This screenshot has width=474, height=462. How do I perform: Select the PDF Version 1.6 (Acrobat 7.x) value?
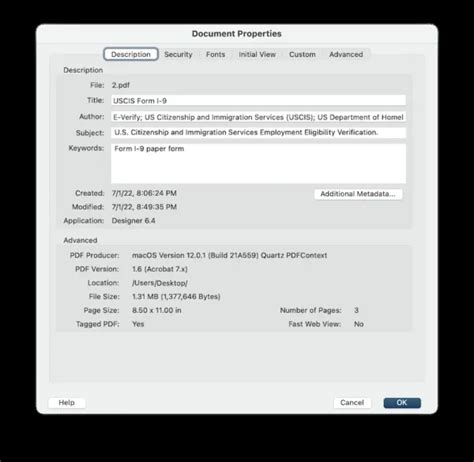[x=160, y=269]
